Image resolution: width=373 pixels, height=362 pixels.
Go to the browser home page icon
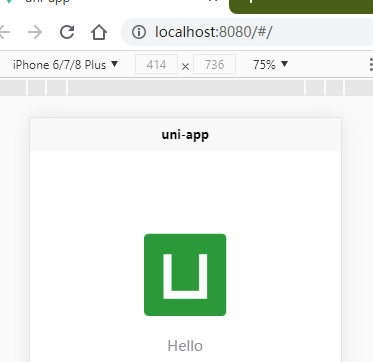pos(99,32)
